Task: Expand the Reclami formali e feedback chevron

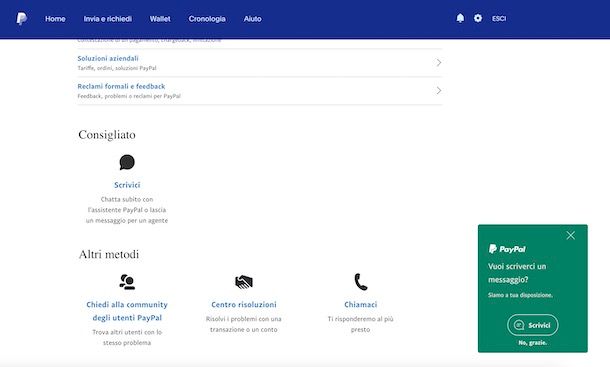Action: coord(439,91)
